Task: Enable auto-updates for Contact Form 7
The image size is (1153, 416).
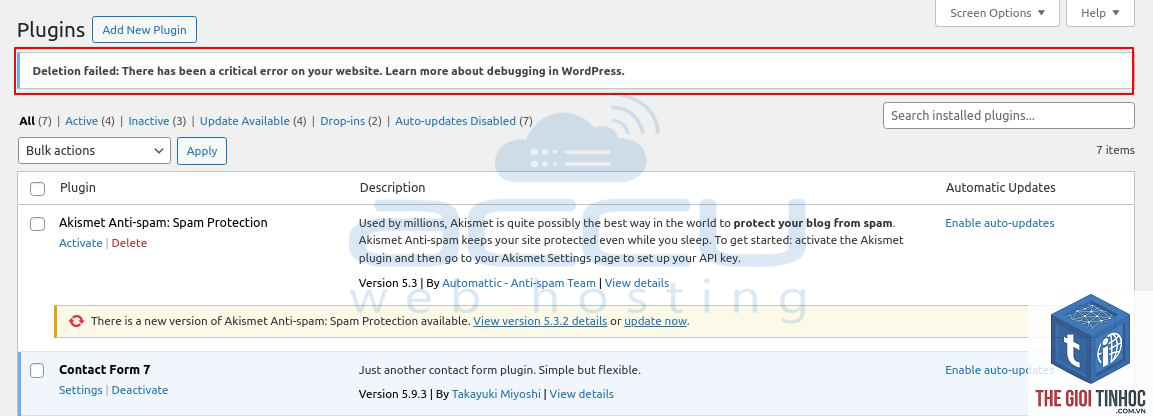Action: 999,370
